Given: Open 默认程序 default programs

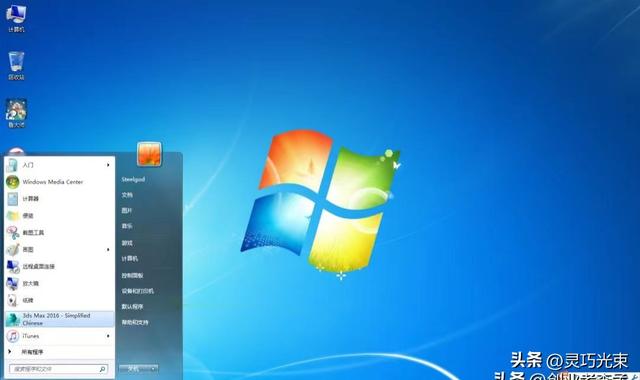Looking at the screenshot, I should (x=132, y=307).
